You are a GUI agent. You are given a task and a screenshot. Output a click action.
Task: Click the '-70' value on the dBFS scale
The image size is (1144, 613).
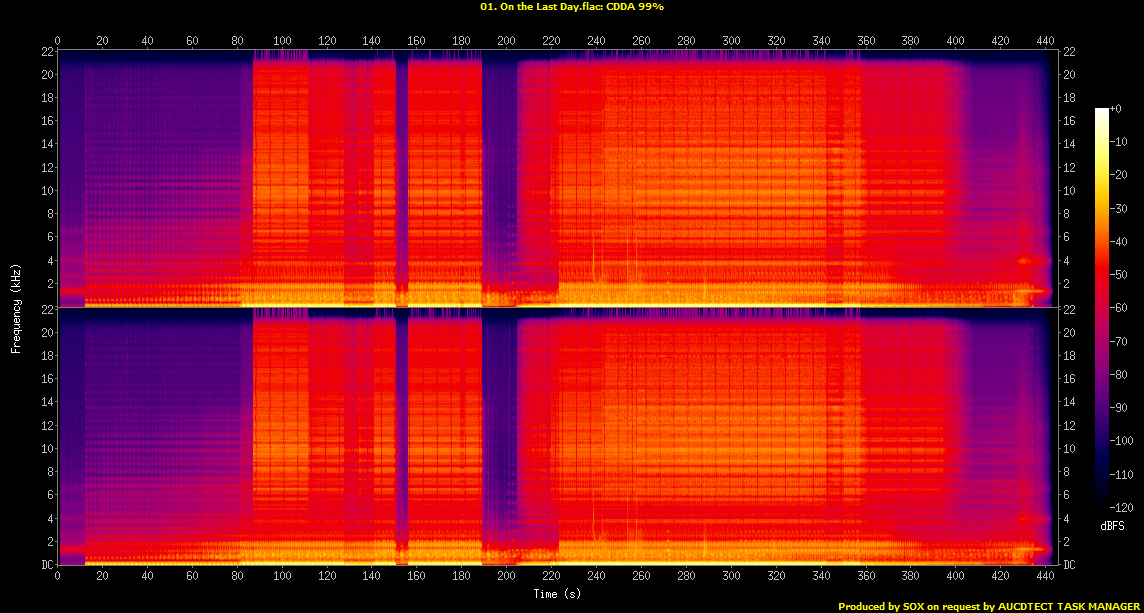pos(1118,341)
